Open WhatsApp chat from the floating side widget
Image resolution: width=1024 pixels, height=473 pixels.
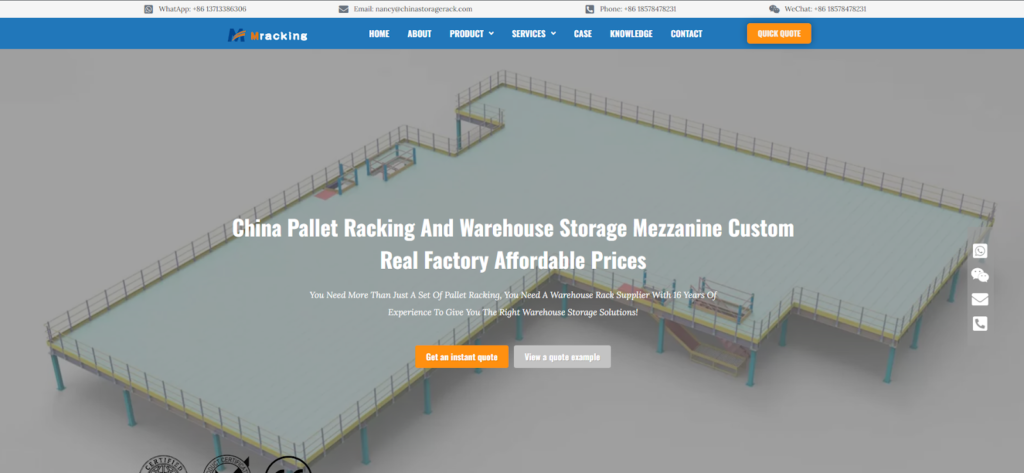[980, 251]
